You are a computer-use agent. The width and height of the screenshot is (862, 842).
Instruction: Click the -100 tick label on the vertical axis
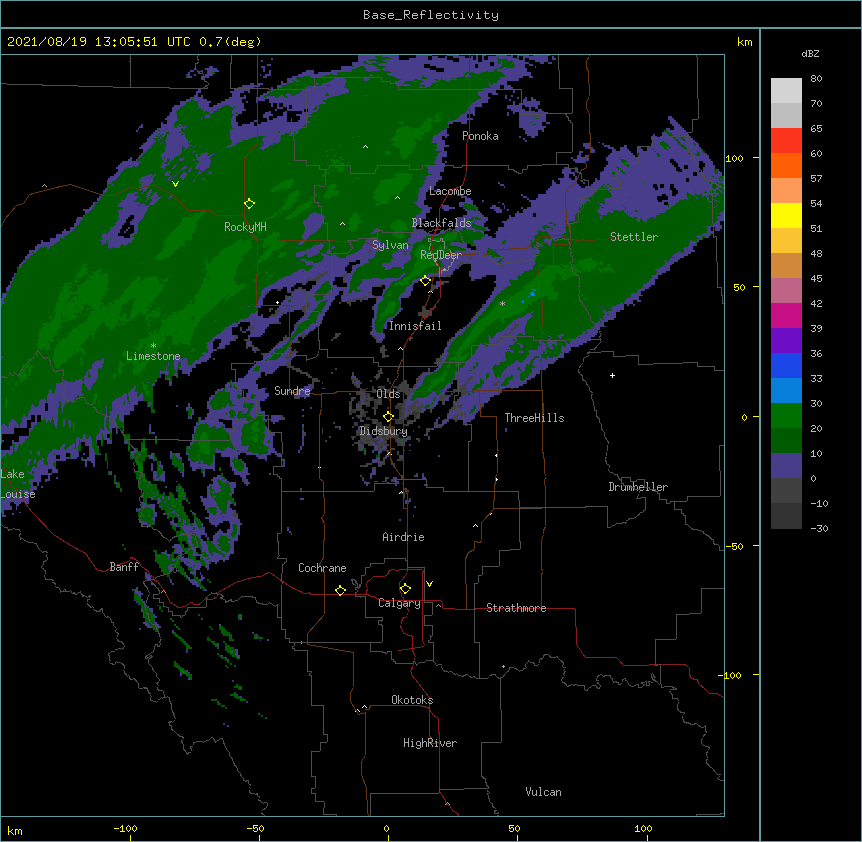[731, 675]
